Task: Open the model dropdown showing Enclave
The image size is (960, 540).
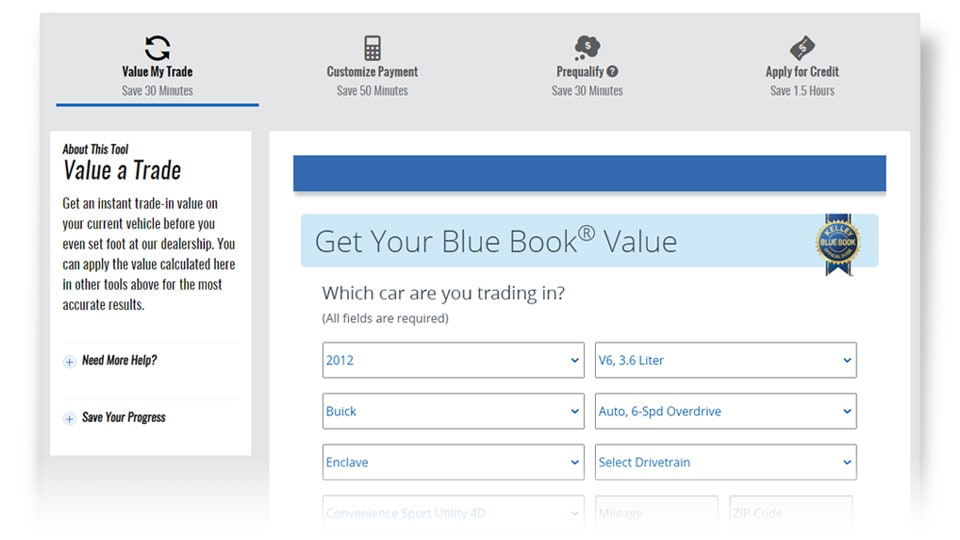Action: [x=453, y=462]
